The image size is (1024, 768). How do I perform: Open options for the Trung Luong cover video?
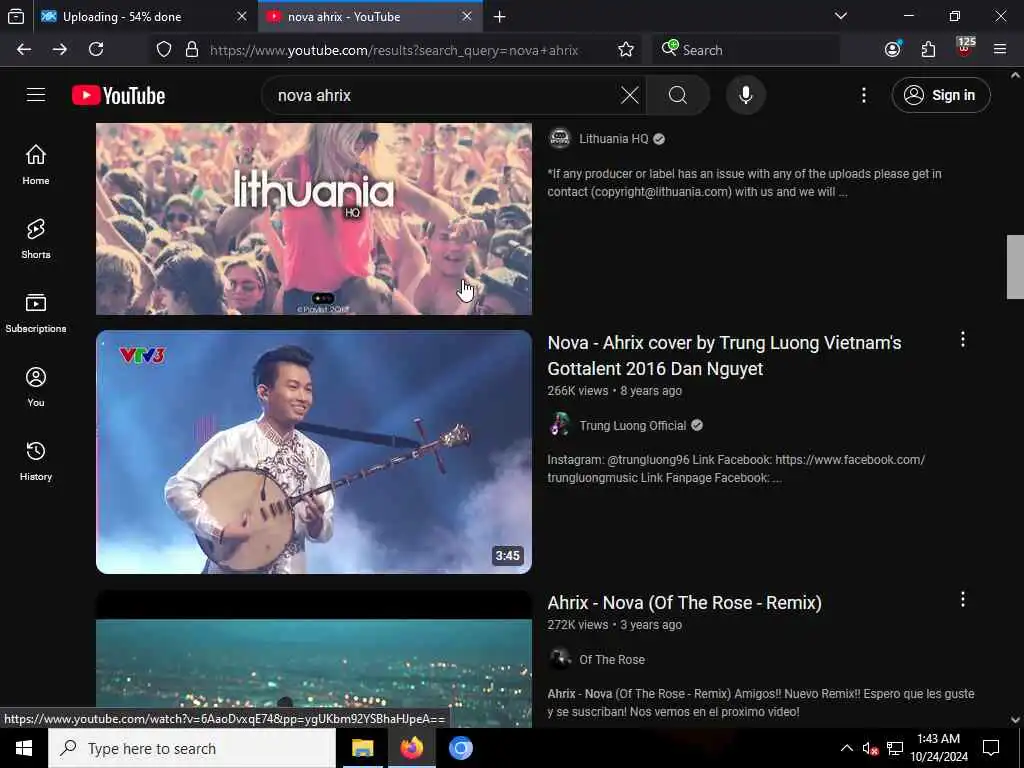[963, 339]
